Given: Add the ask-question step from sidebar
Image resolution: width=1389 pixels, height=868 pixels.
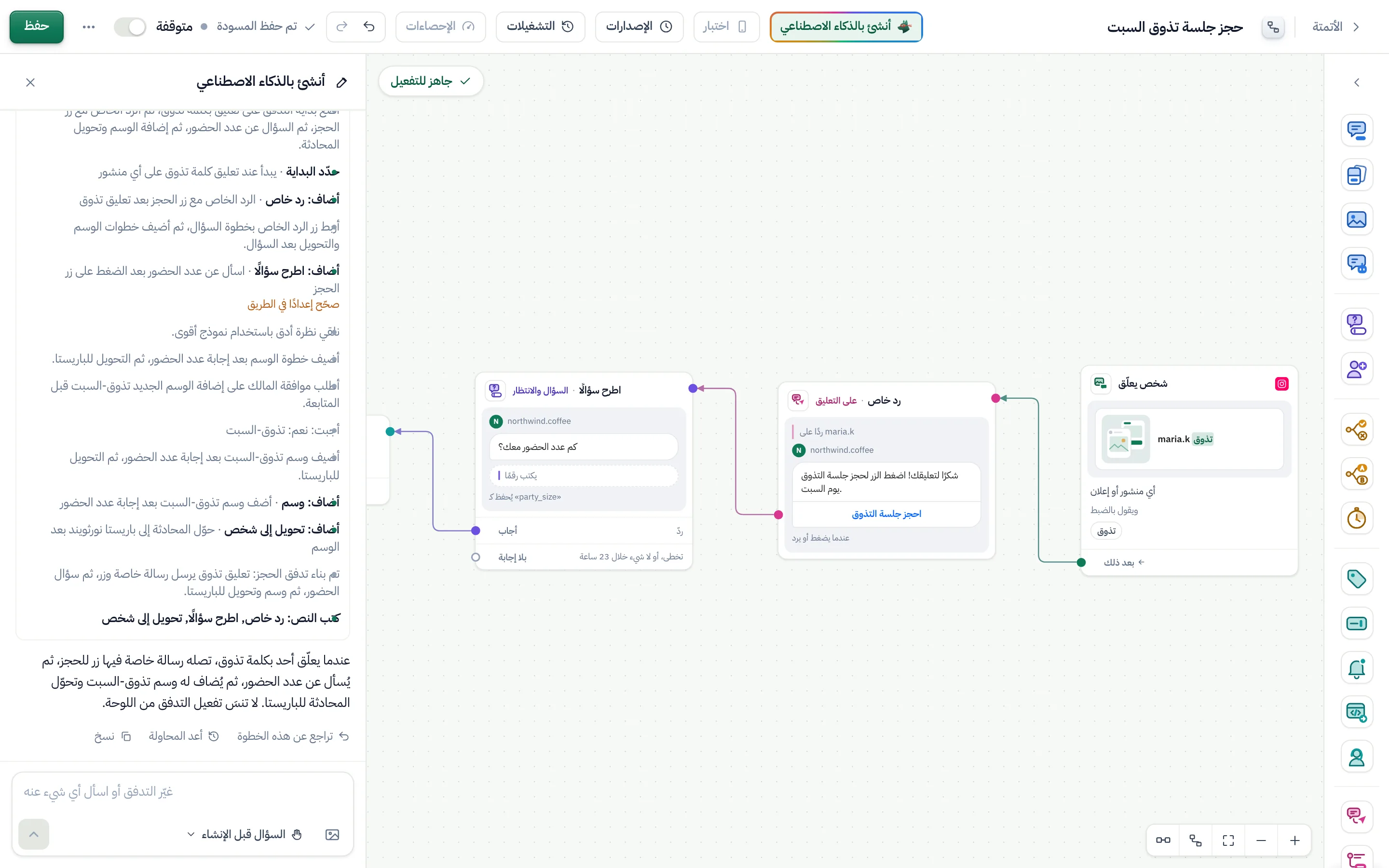Looking at the screenshot, I should click(1356, 325).
